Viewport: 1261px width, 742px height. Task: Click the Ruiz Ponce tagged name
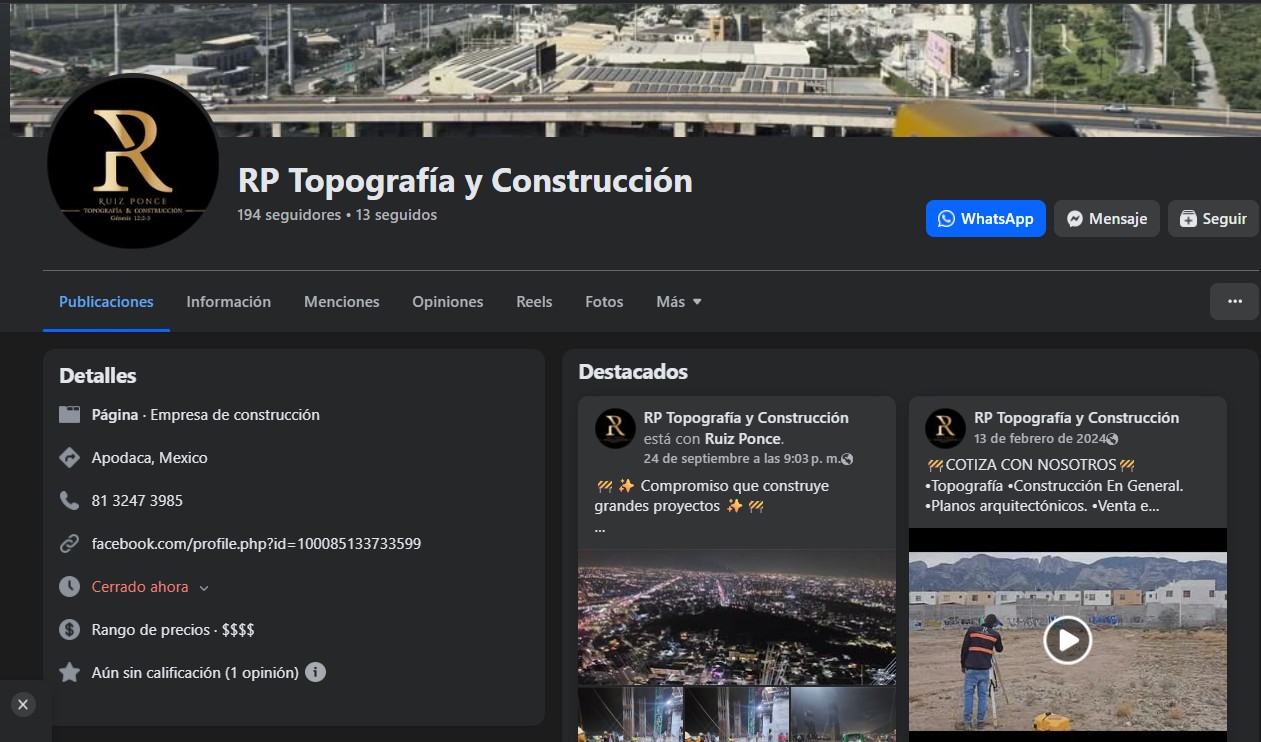pyautogui.click(x=746, y=438)
